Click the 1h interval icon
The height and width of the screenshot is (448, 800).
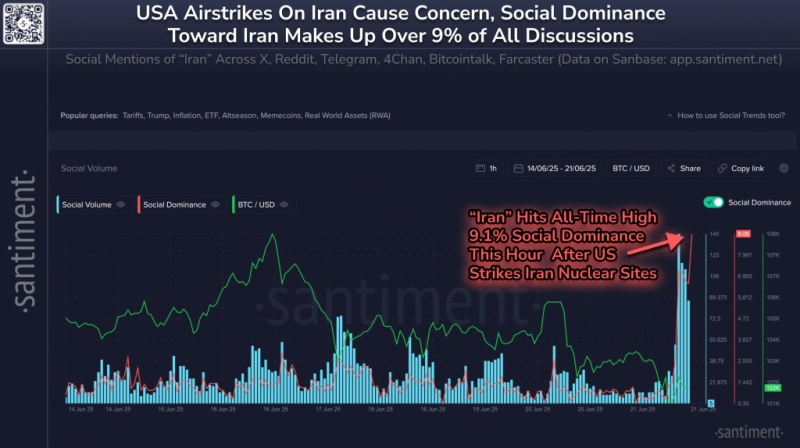pyautogui.click(x=480, y=168)
